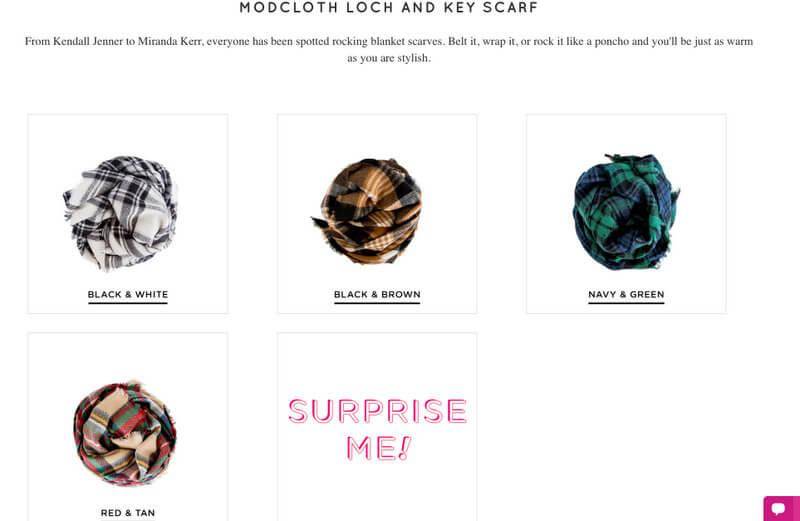Select the black and white plaid scarf image
800x521 pixels.
tap(120, 213)
